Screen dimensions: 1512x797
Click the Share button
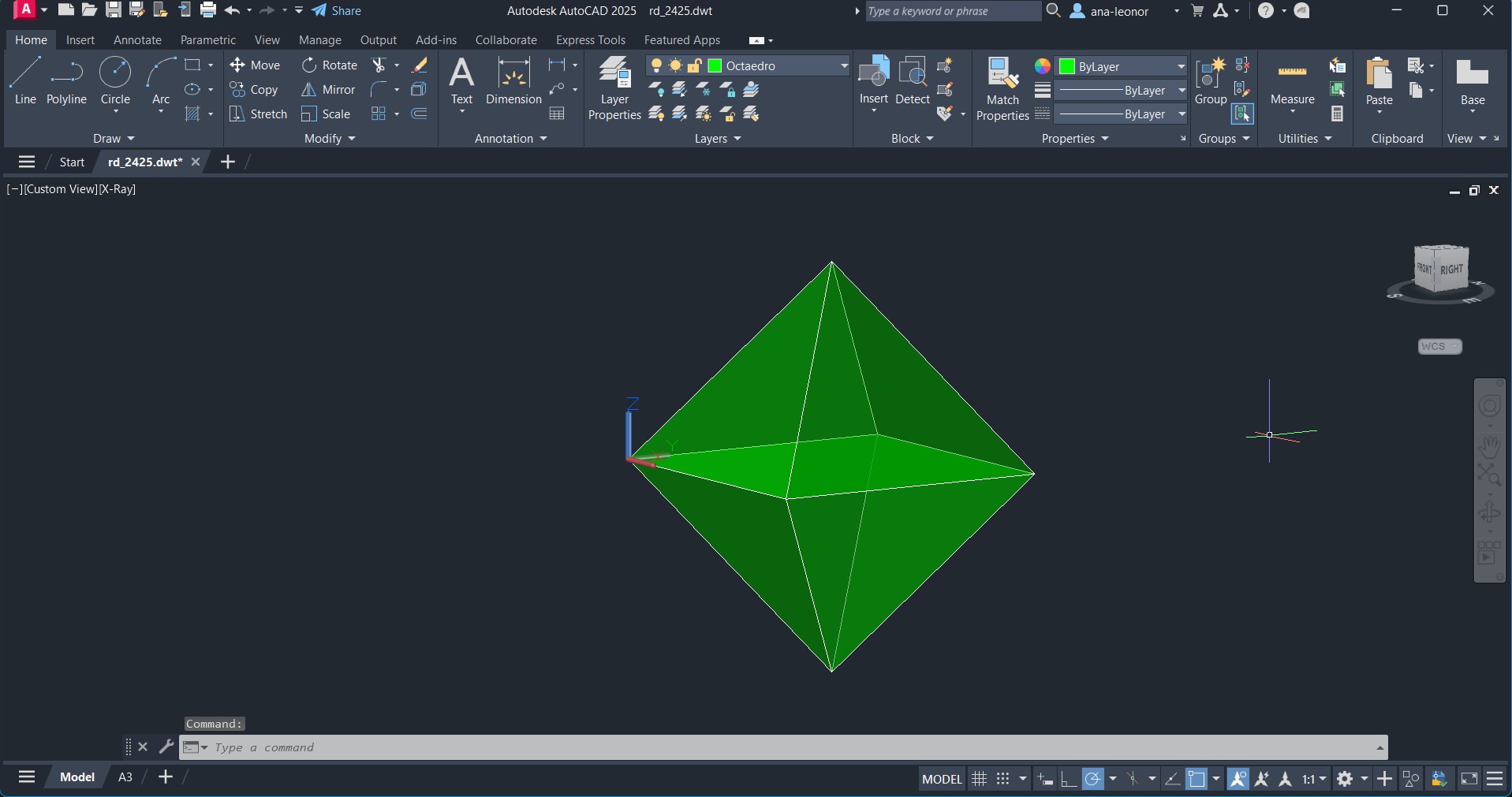(337, 11)
